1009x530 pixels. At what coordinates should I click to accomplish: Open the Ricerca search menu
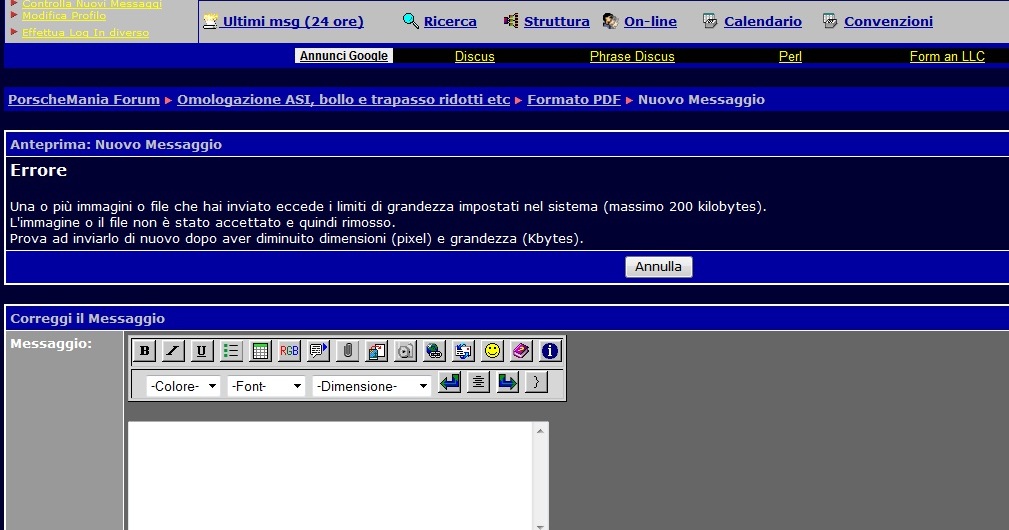(450, 21)
